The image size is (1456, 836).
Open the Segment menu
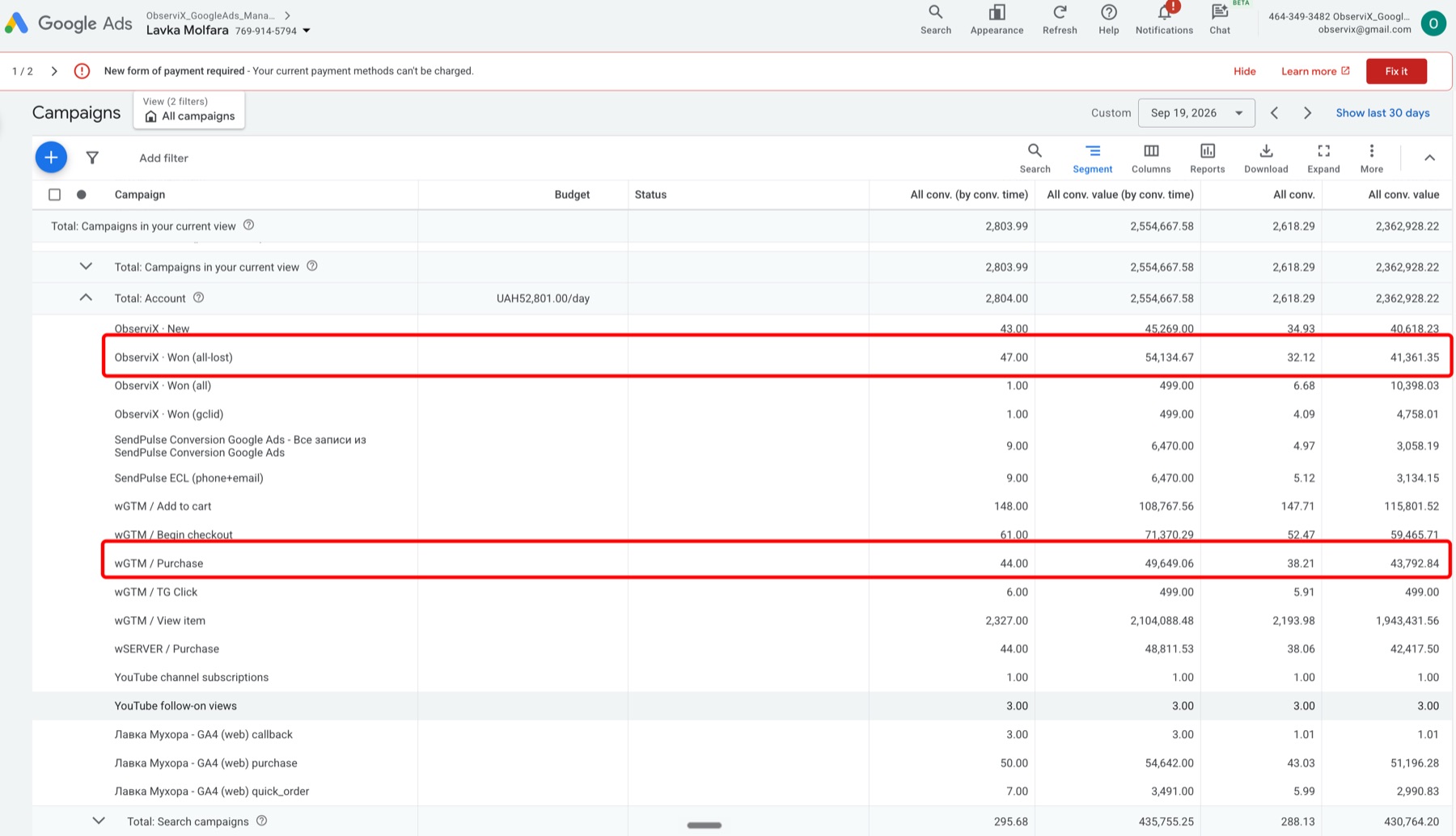point(1092,158)
